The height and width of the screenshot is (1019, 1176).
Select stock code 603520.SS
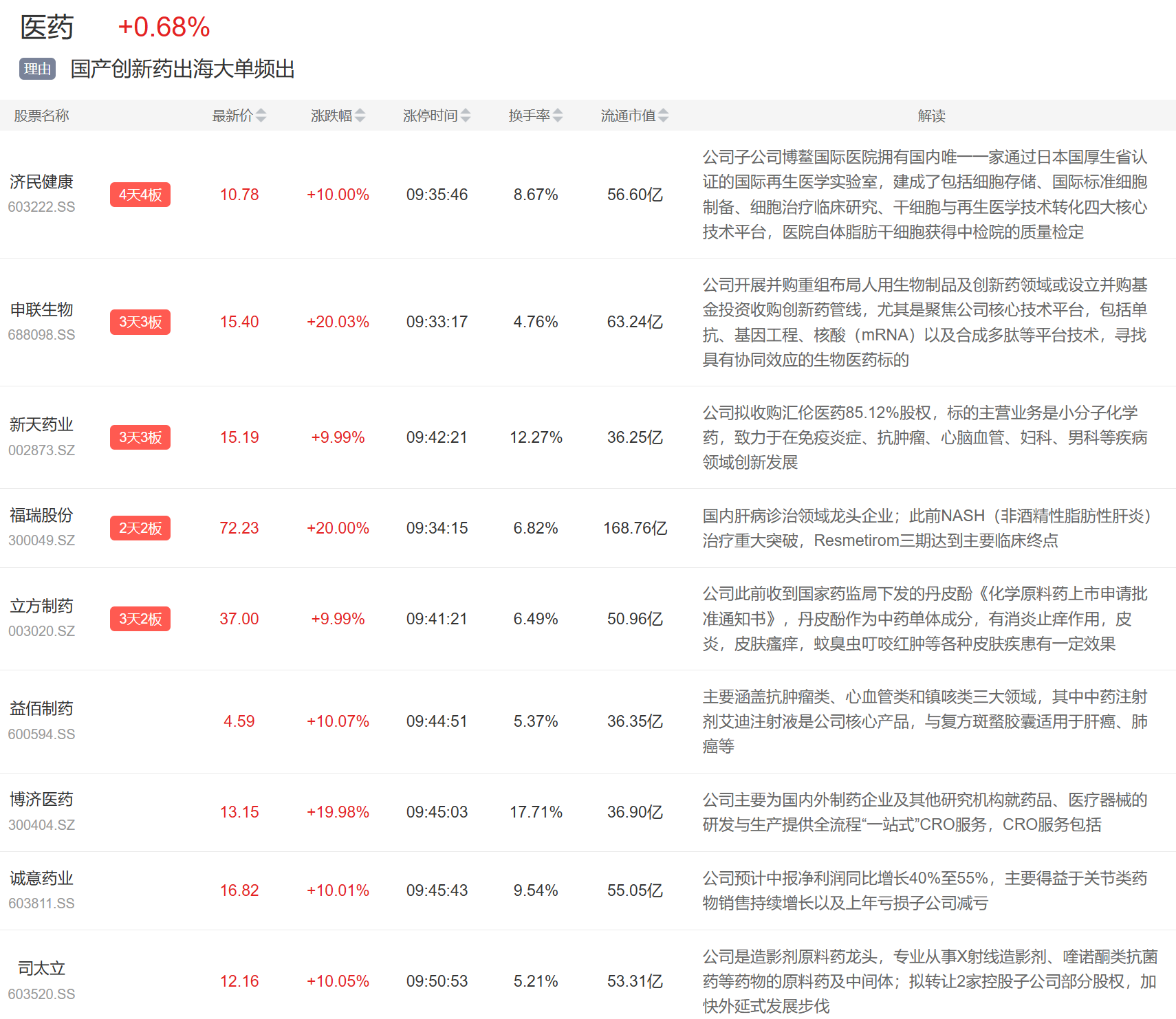41,994
